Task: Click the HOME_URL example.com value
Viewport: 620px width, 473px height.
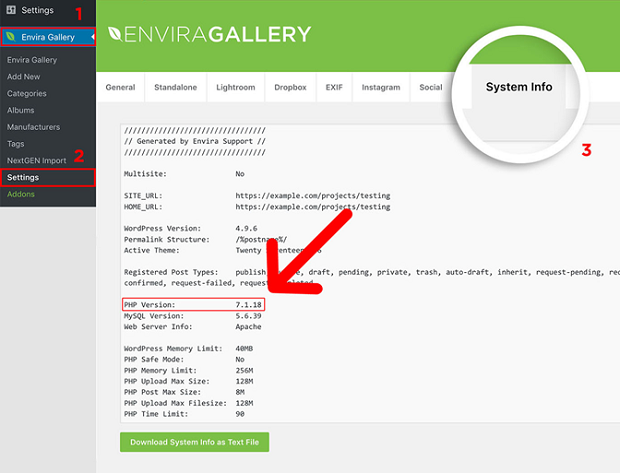Action: pyautogui.click(x=313, y=206)
